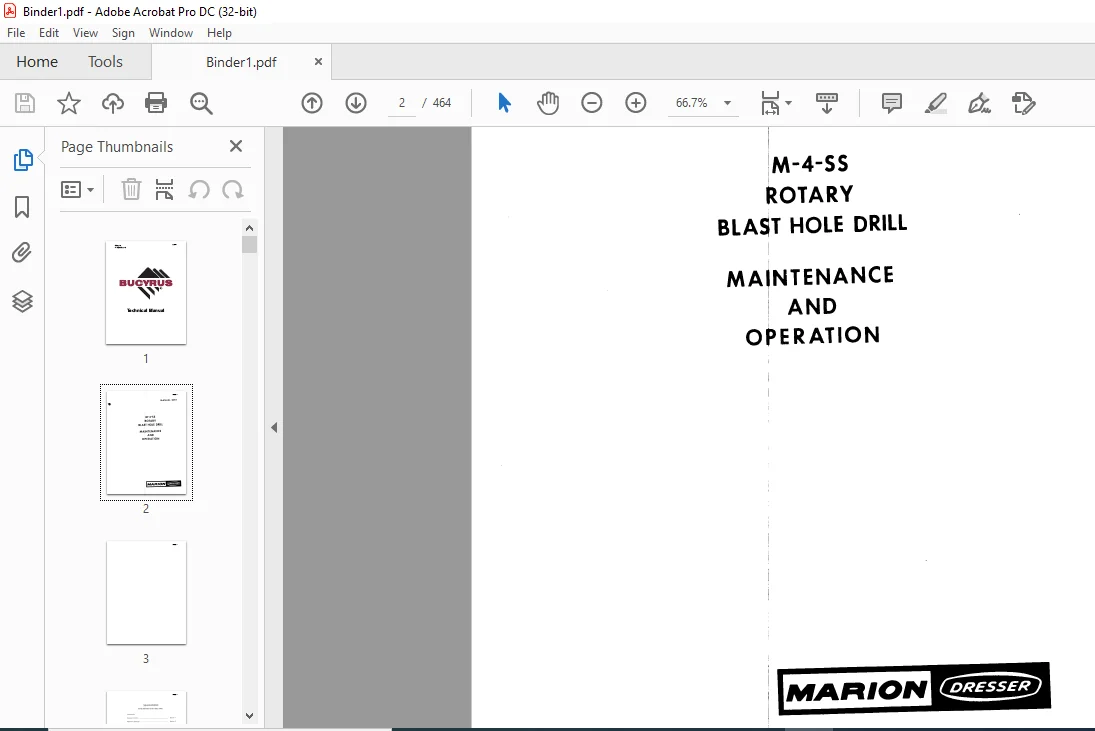The image size is (1095, 731).
Task: Open the Bookmarks side panel
Action: point(22,207)
